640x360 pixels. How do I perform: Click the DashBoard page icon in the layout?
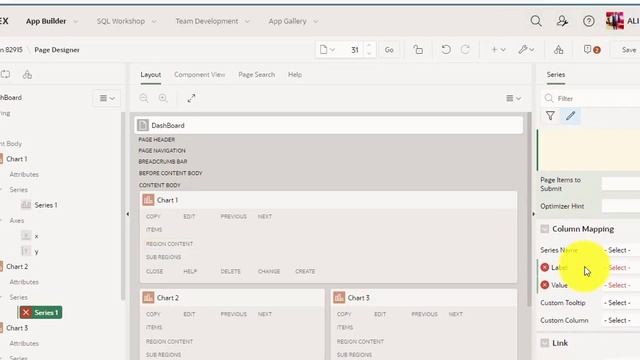pyautogui.click(x=142, y=125)
